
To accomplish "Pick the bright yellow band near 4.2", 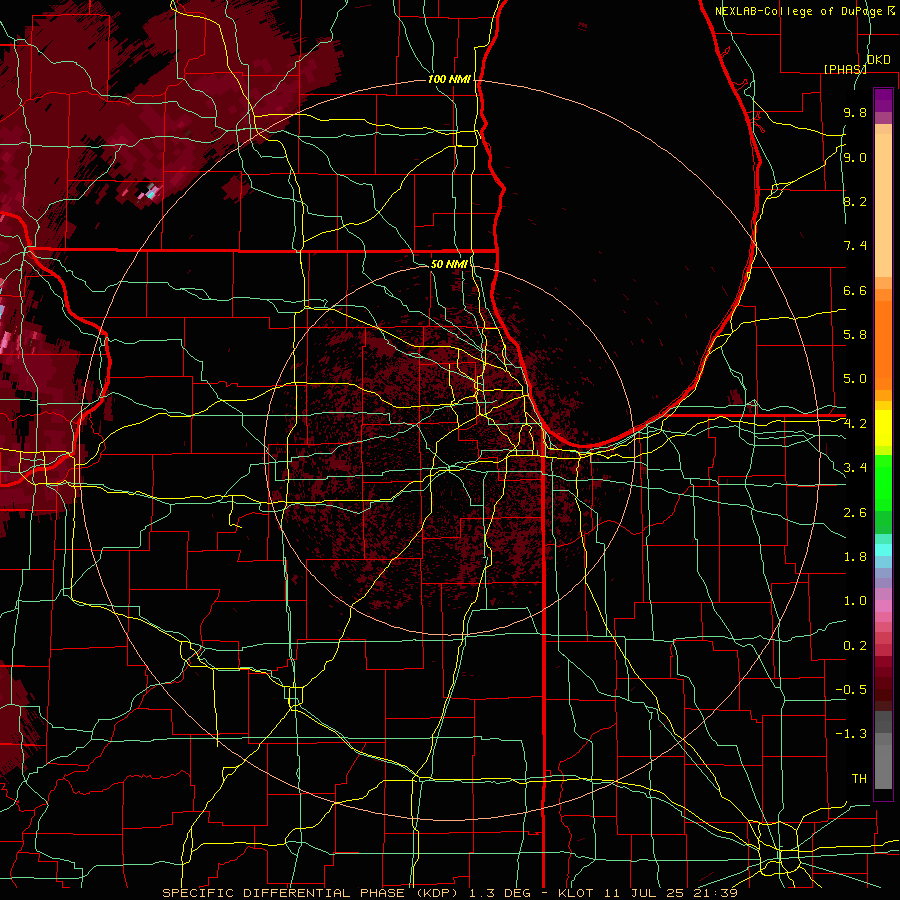I will pyautogui.click(x=883, y=428).
